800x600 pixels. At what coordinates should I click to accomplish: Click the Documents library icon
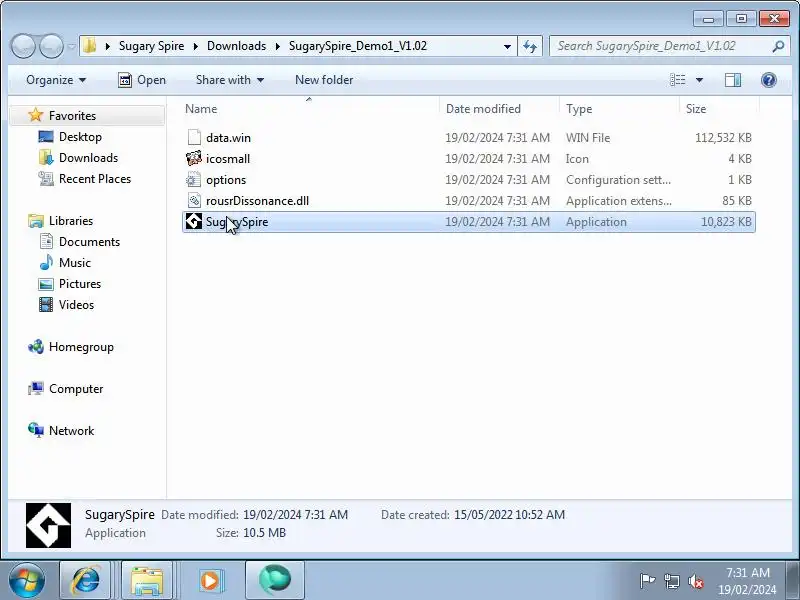(x=46, y=241)
